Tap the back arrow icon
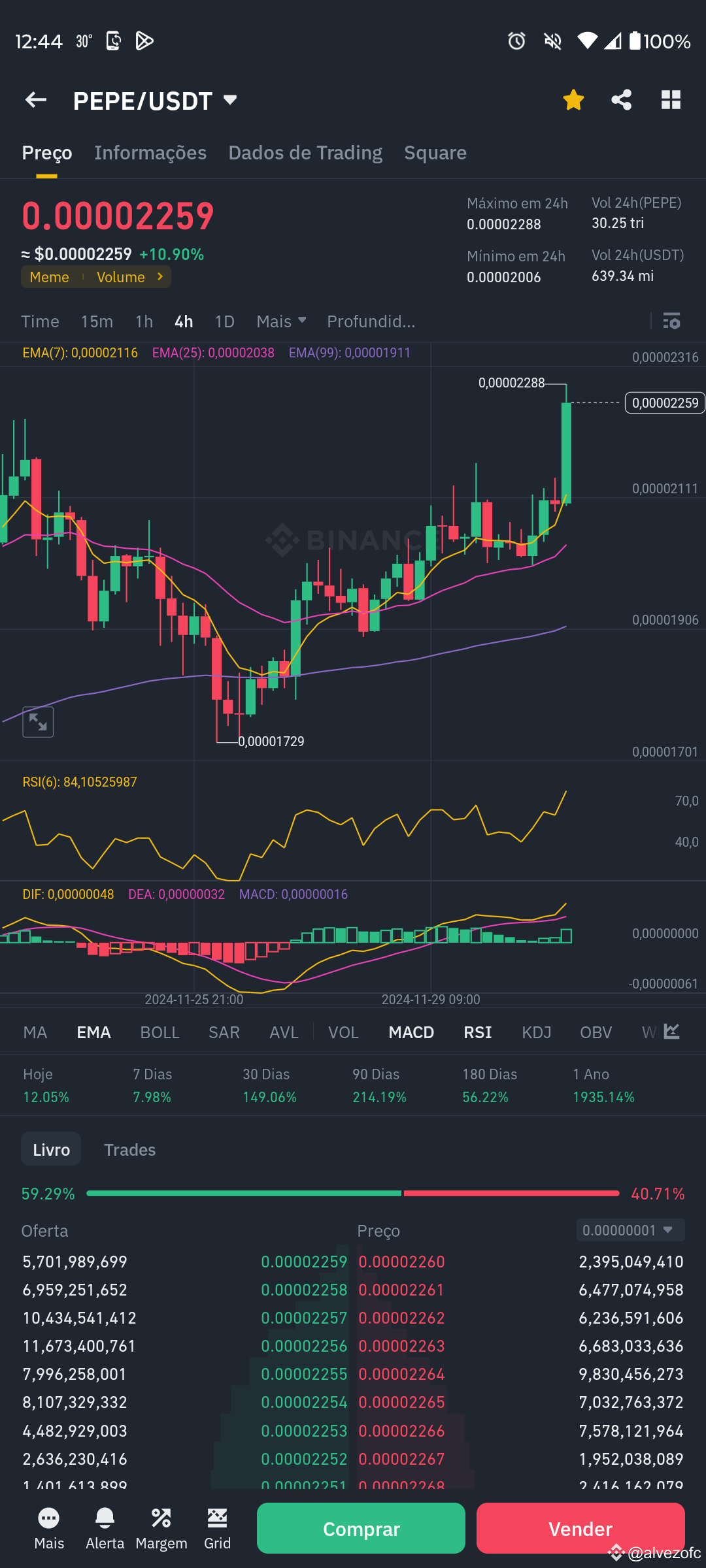The height and width of the screenshot is (1568, 706). tap(36, 100)
